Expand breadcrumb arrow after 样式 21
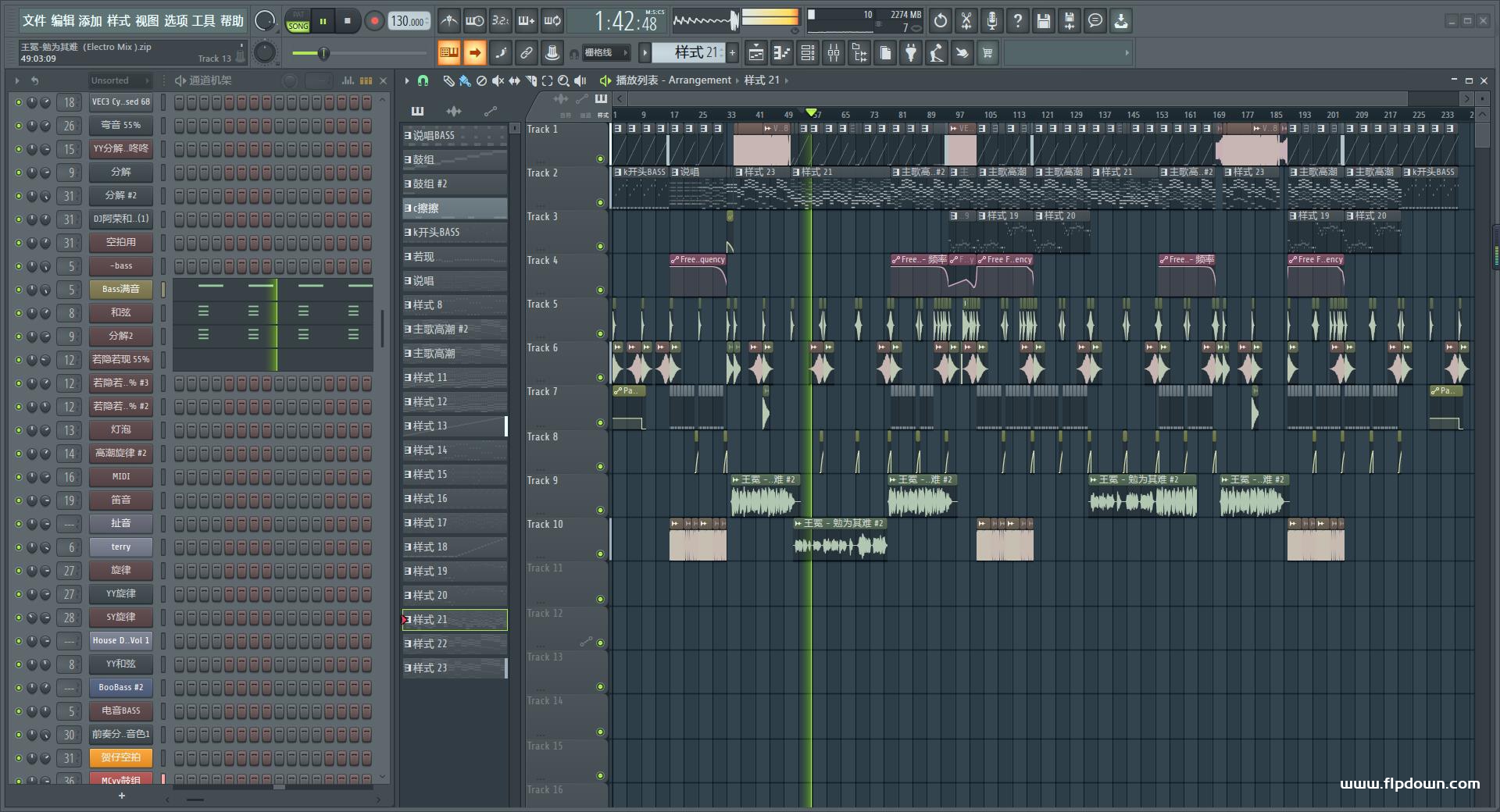This screenshot has height=812, width=1500. (787, 80)
